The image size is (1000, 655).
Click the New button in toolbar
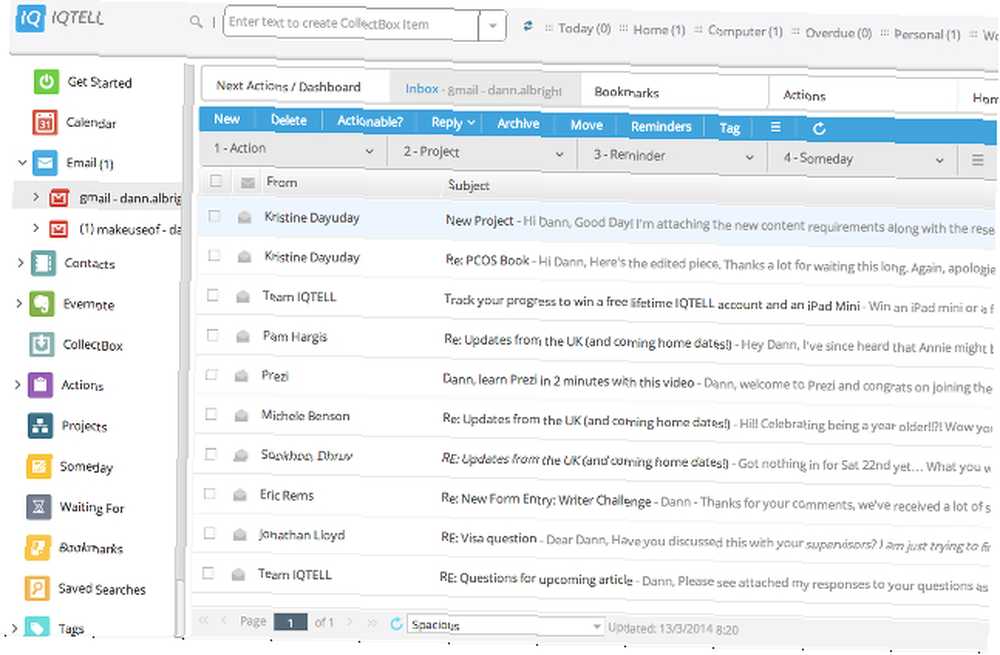point(227,119)
